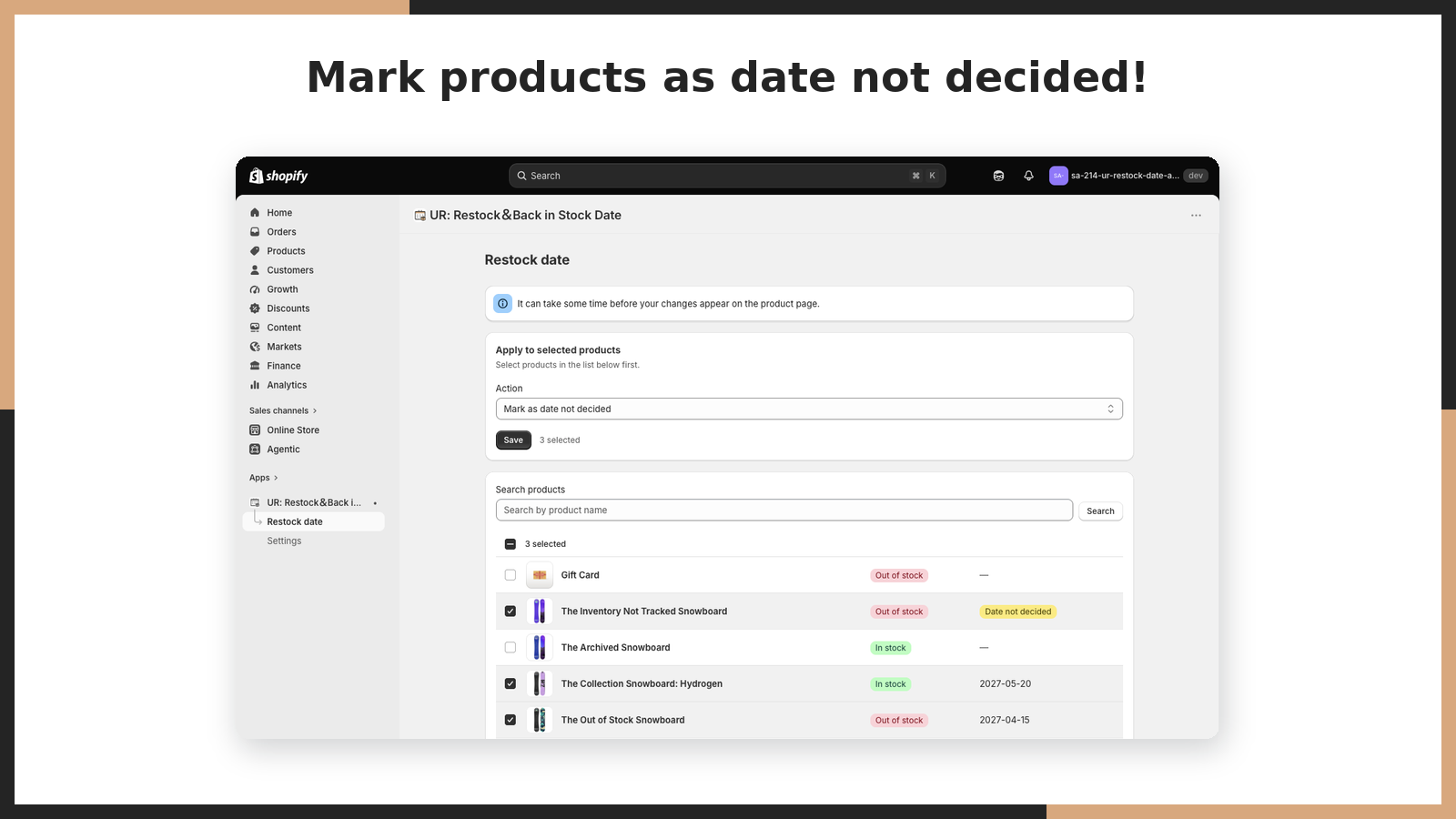This screenshot has height=819, width=1456.
Task: Open the Action dropdown showing Mark as date not decided
Action: (809, 409)
